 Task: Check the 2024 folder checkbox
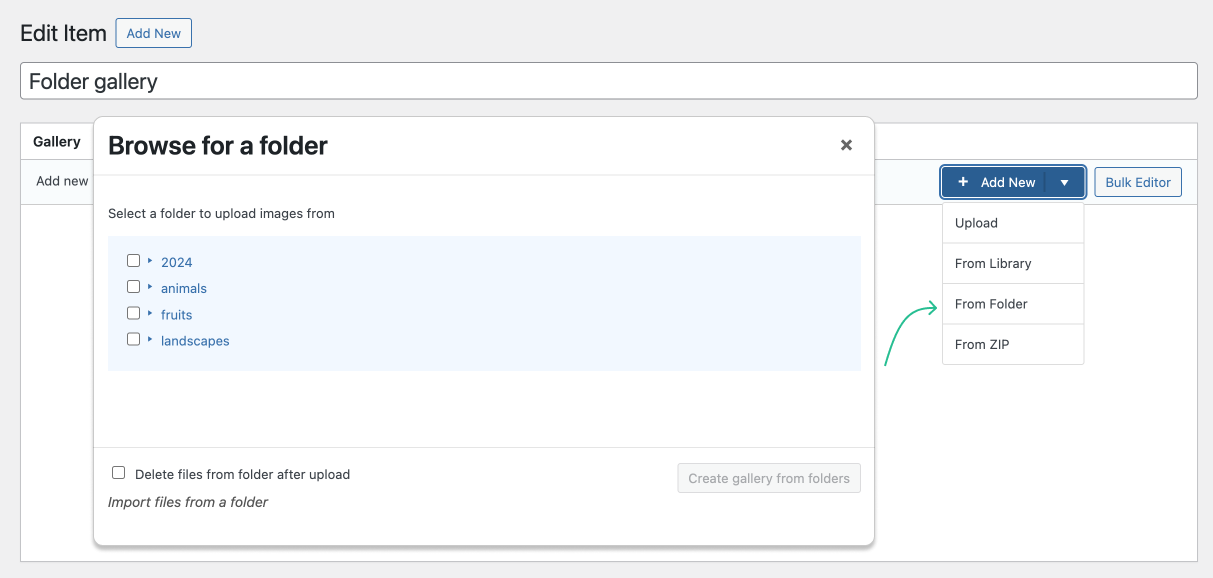[134, 261]
